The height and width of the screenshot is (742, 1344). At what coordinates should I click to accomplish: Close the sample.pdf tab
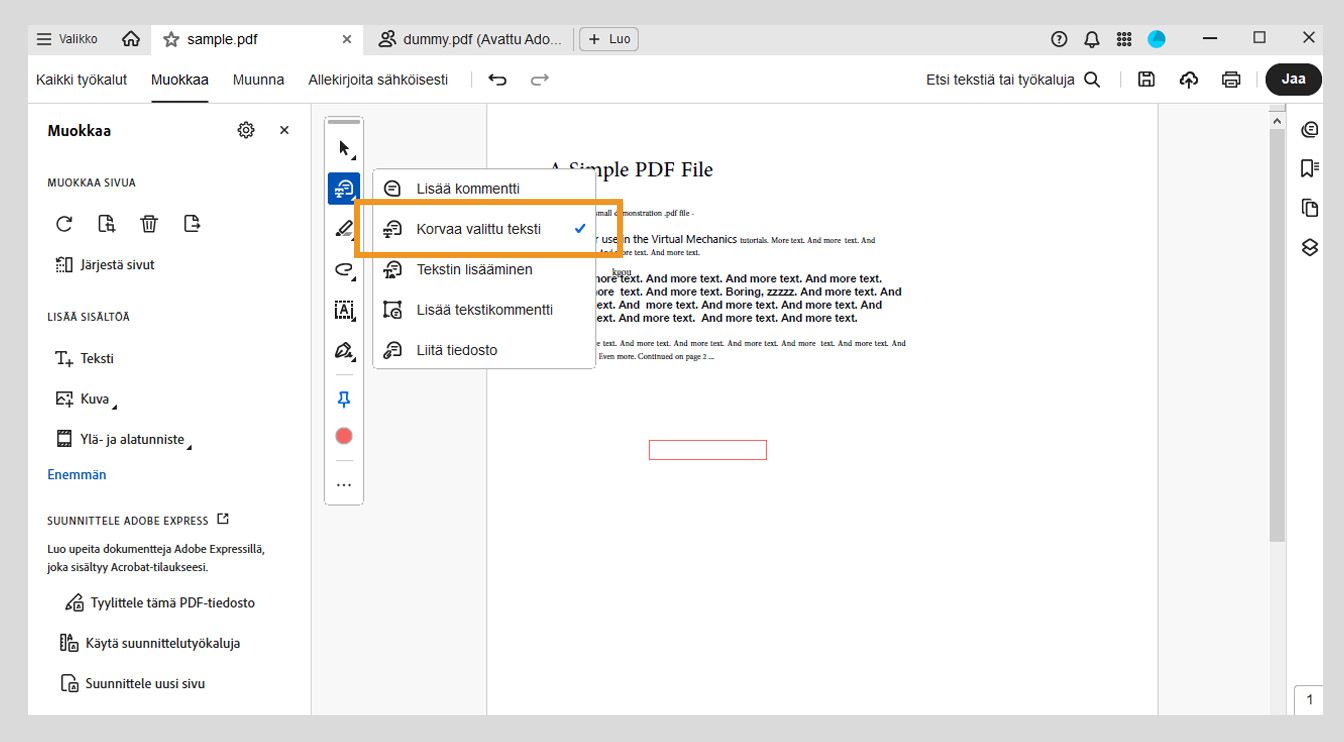347,39
